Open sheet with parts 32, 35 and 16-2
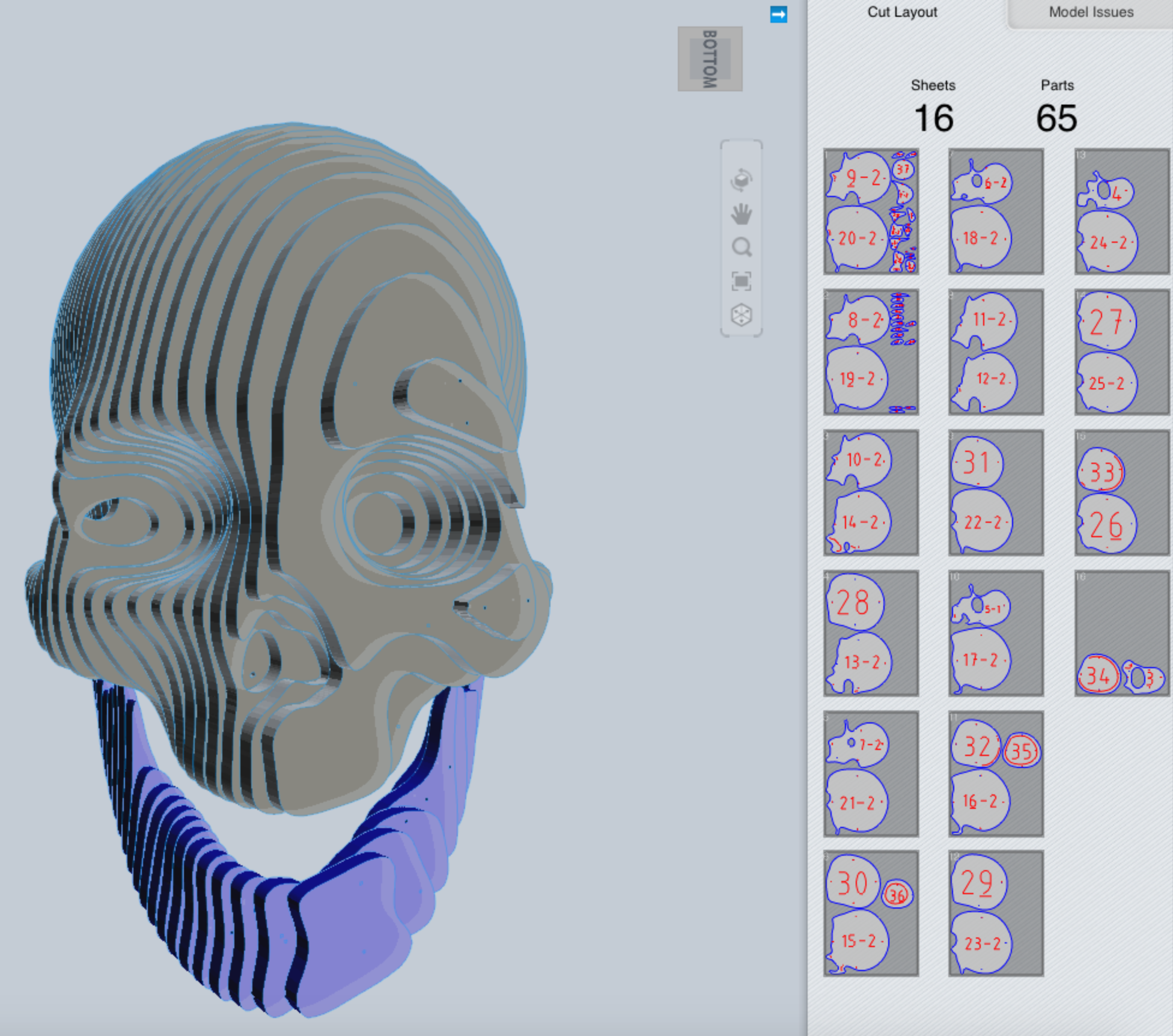Screen dimensions: 1173x1036 (x=996, y=773)
